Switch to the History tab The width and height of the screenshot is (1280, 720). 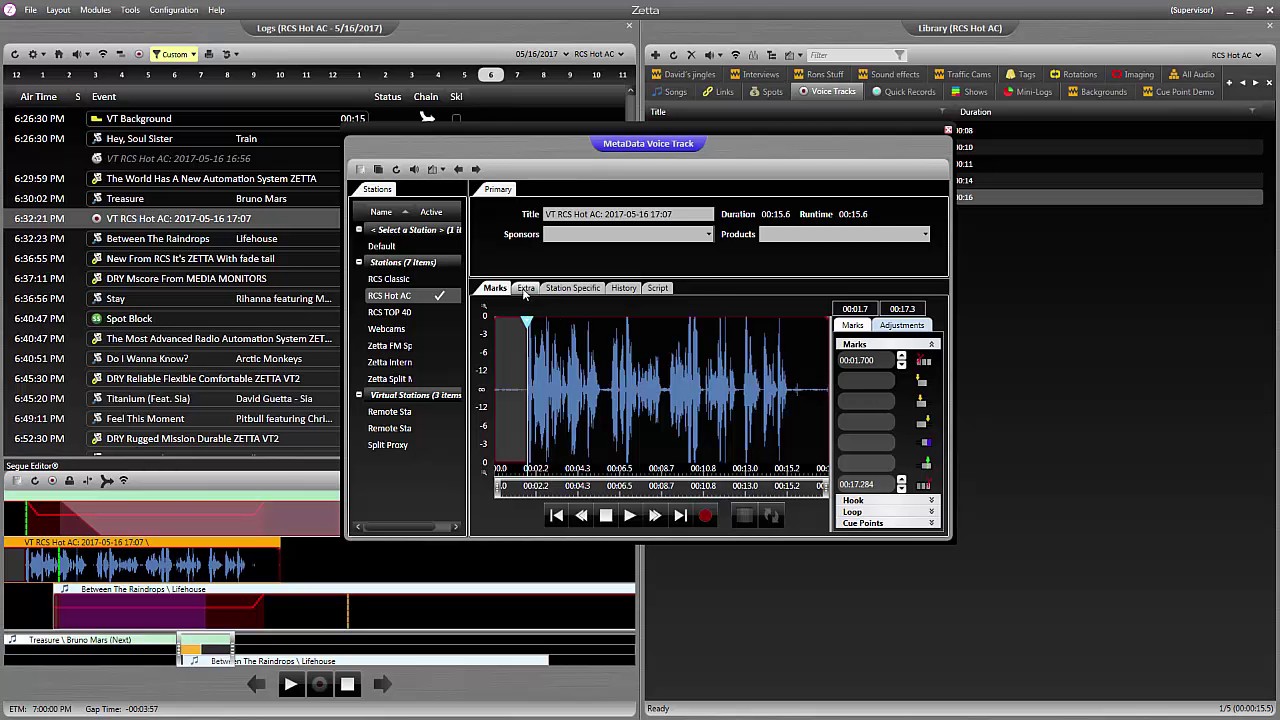[x=624, y=288]
